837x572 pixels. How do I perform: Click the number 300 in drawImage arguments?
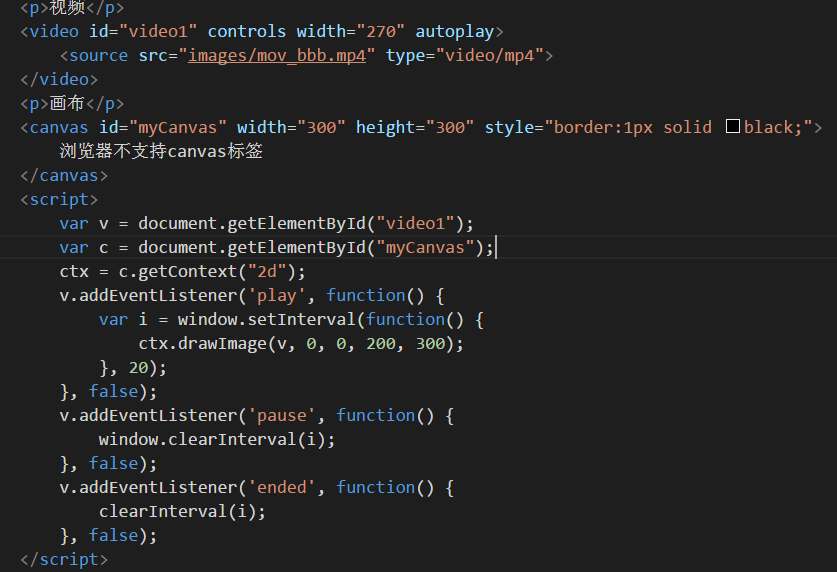pos(430,344)
